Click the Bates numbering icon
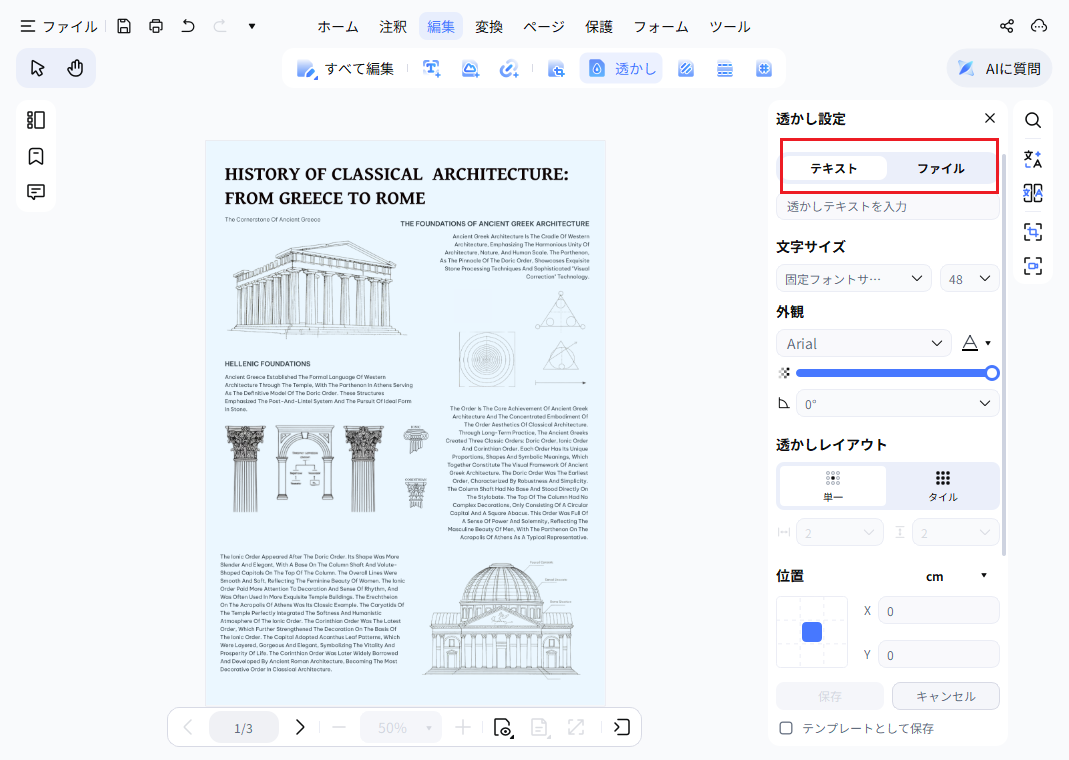 click(x=764, y=69)
